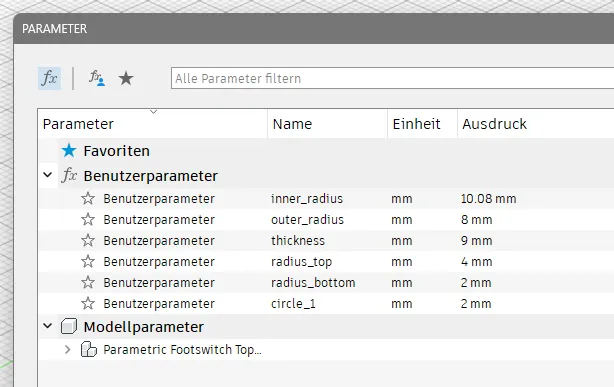Click the outer_radius name cell
The height and width of the screenshot is (387, 614).
pyautogui.click(x=307, y=220)
